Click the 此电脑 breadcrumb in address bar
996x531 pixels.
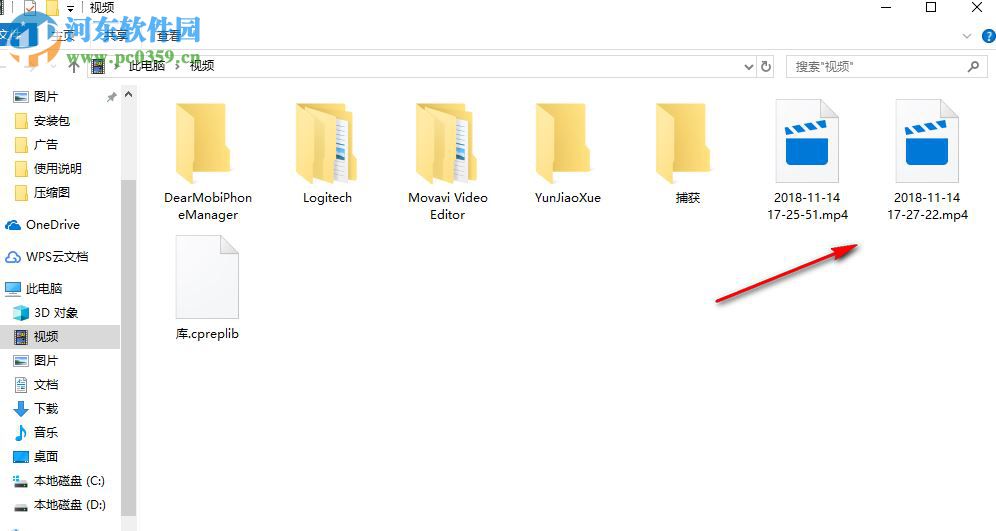(147, 65)
